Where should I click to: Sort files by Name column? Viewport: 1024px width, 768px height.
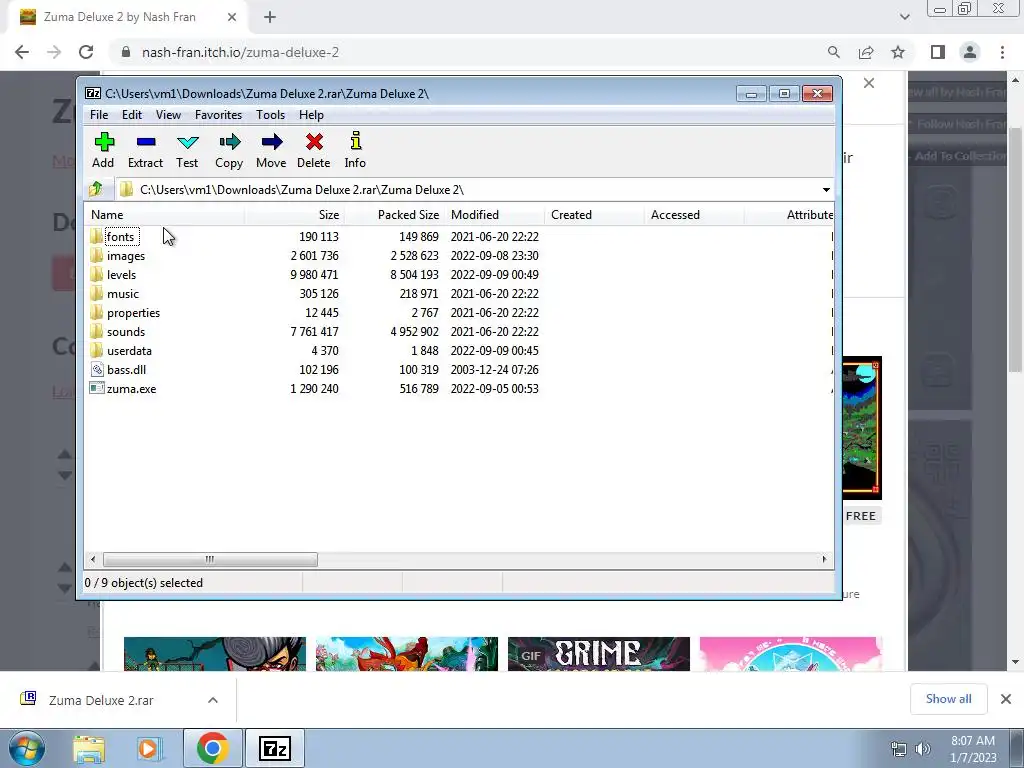(x=165, y=215)
